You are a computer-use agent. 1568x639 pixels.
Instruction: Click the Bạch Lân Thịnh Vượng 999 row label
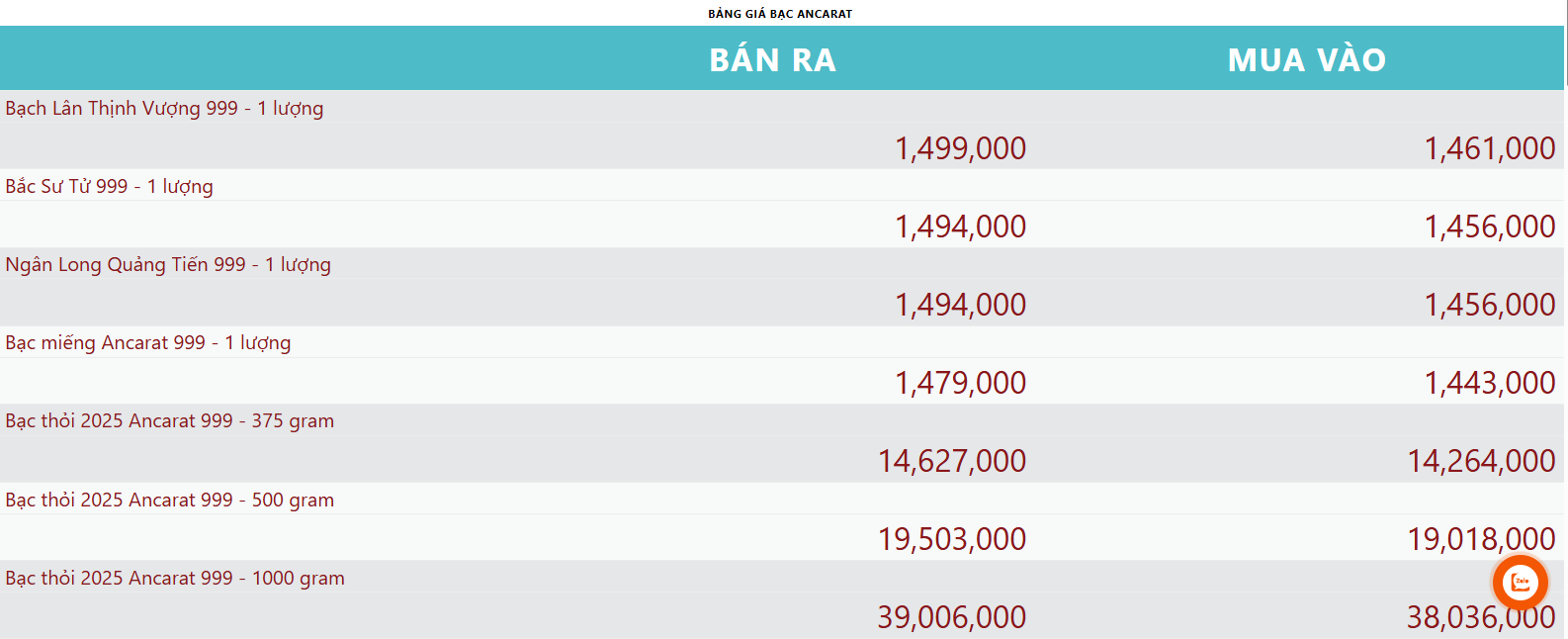(163, 109)
